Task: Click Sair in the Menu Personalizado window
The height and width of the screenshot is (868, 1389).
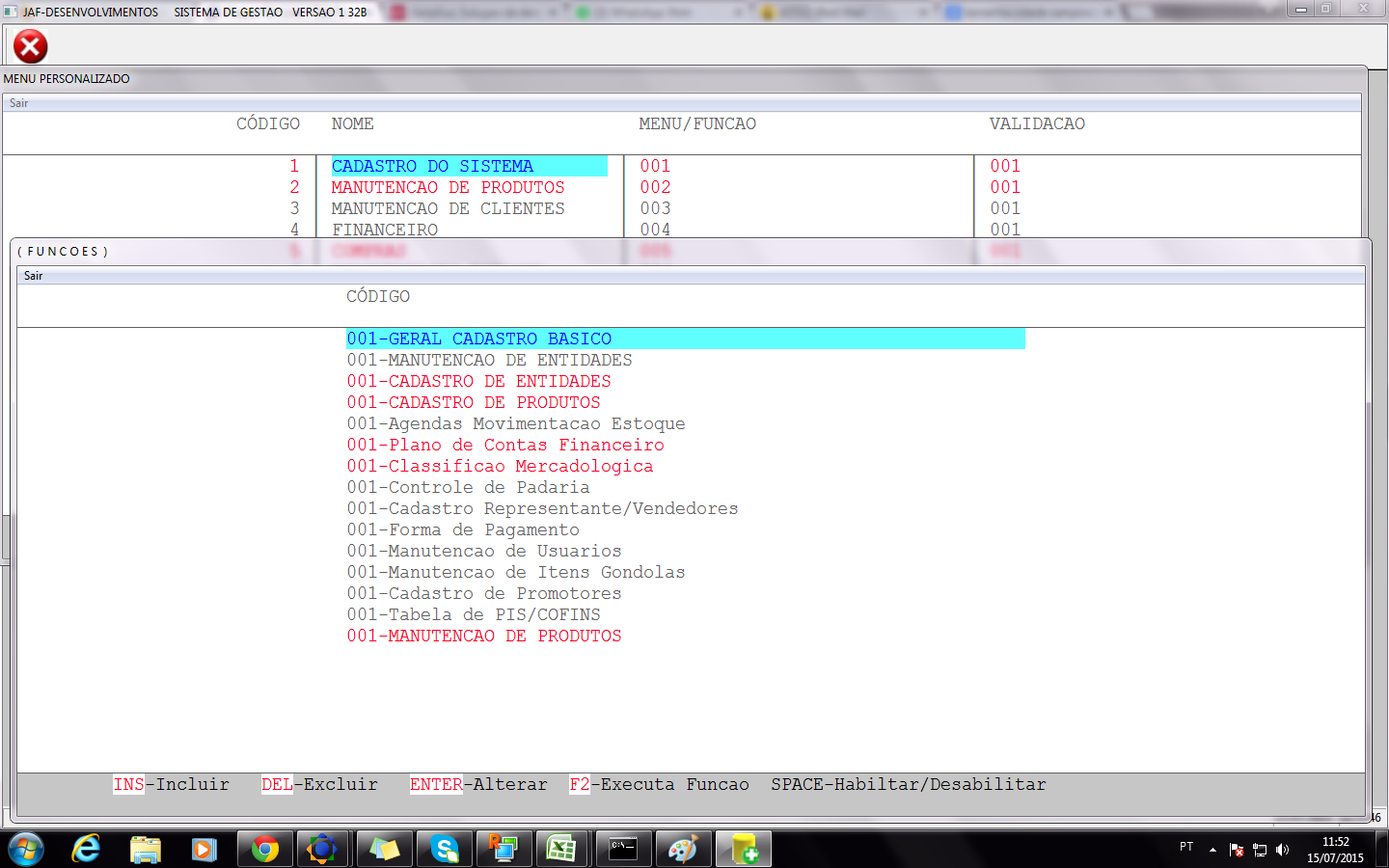Action: coord(19,103)
